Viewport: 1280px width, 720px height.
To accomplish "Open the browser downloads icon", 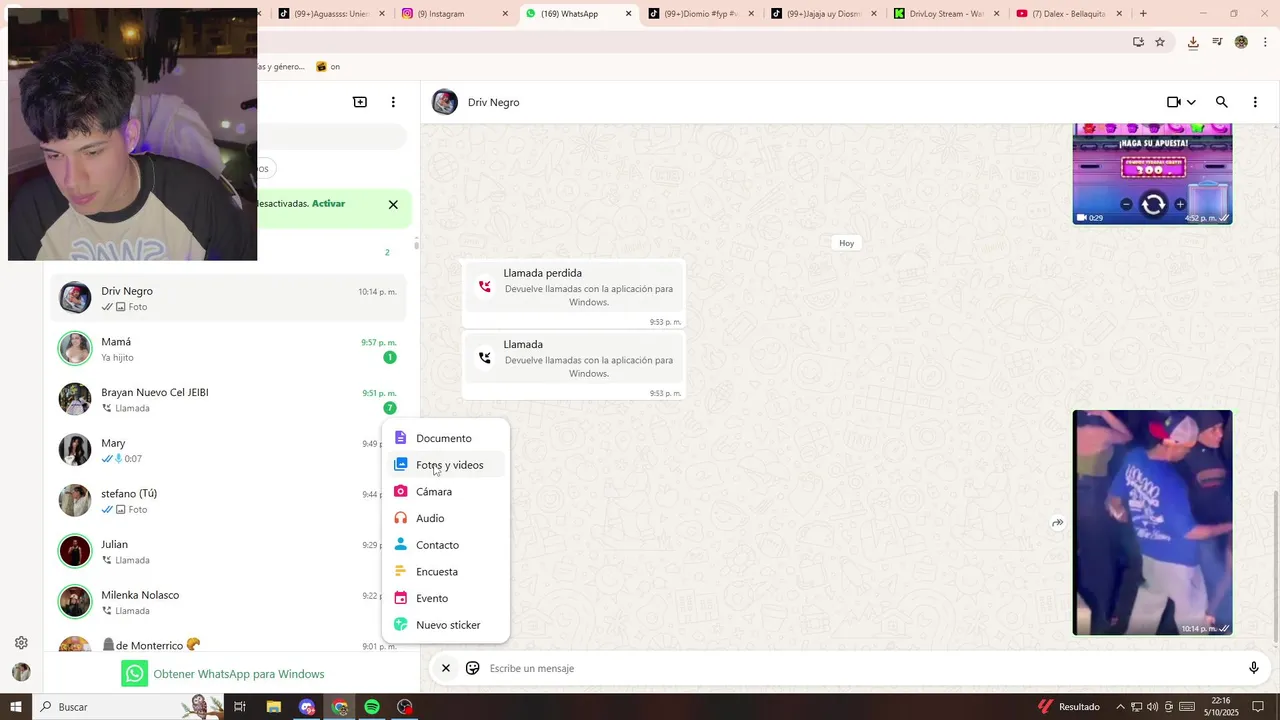I will pos(1193,42).
